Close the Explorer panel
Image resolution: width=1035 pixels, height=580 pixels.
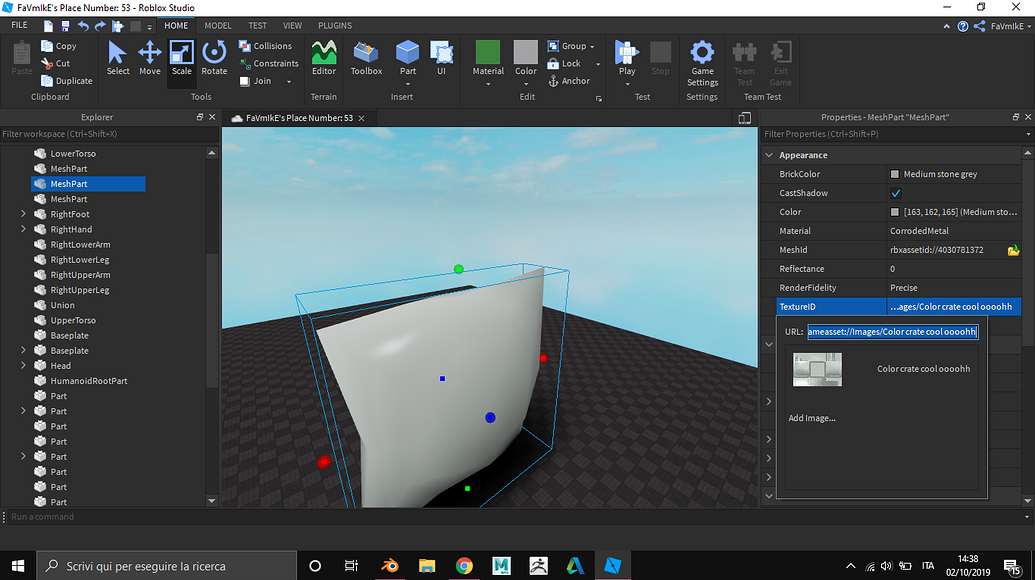[212, 117]
